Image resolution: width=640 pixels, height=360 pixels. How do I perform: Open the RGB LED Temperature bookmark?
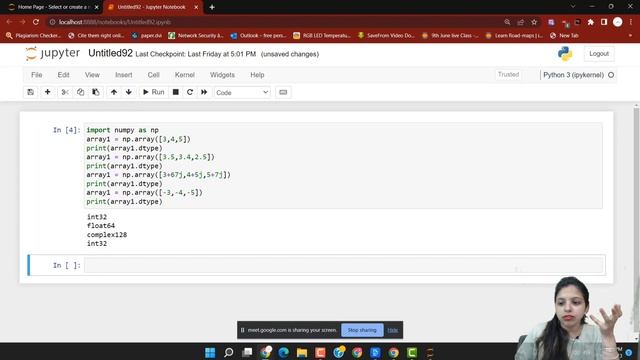tap(322, 36)
